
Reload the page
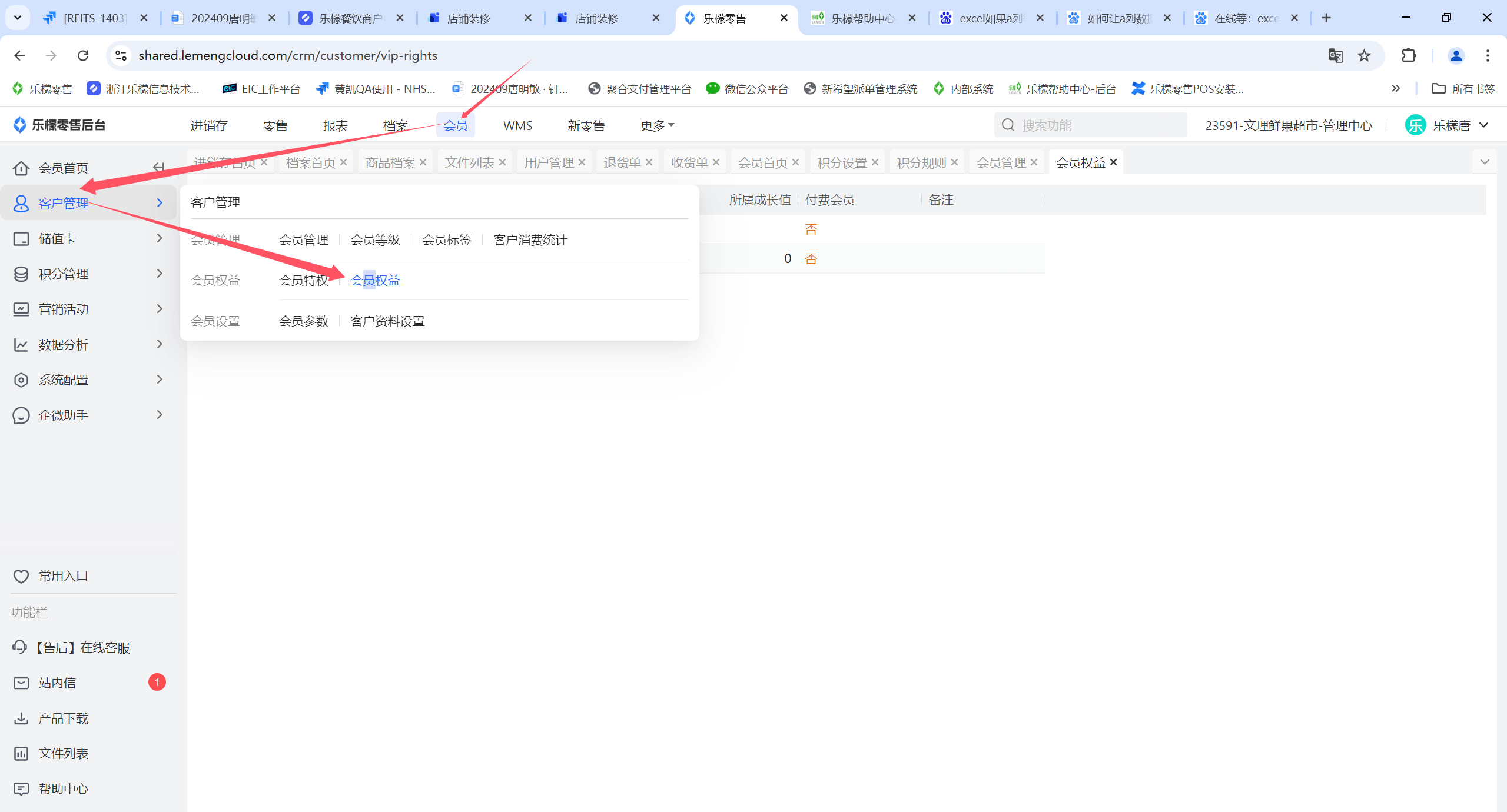(83, 55)
